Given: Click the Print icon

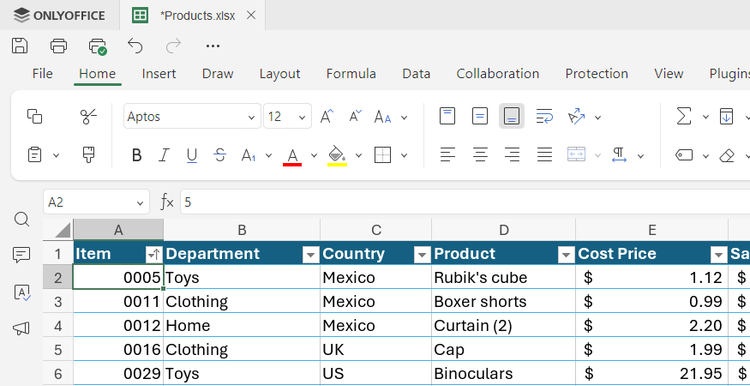Looking at the screenshot, I should click(x=58, y=46).
